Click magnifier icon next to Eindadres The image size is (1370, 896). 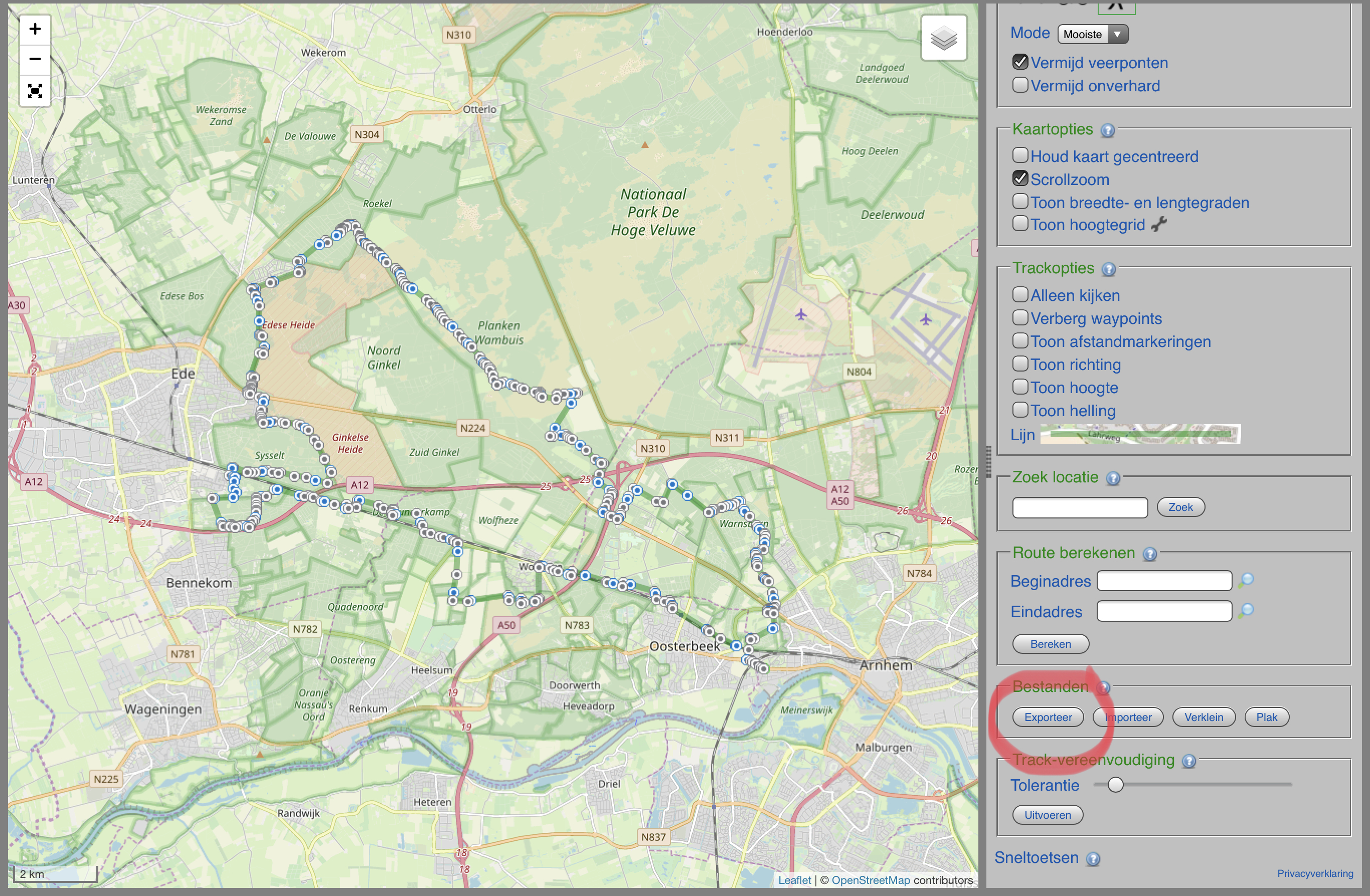[x=1246, y=611]
